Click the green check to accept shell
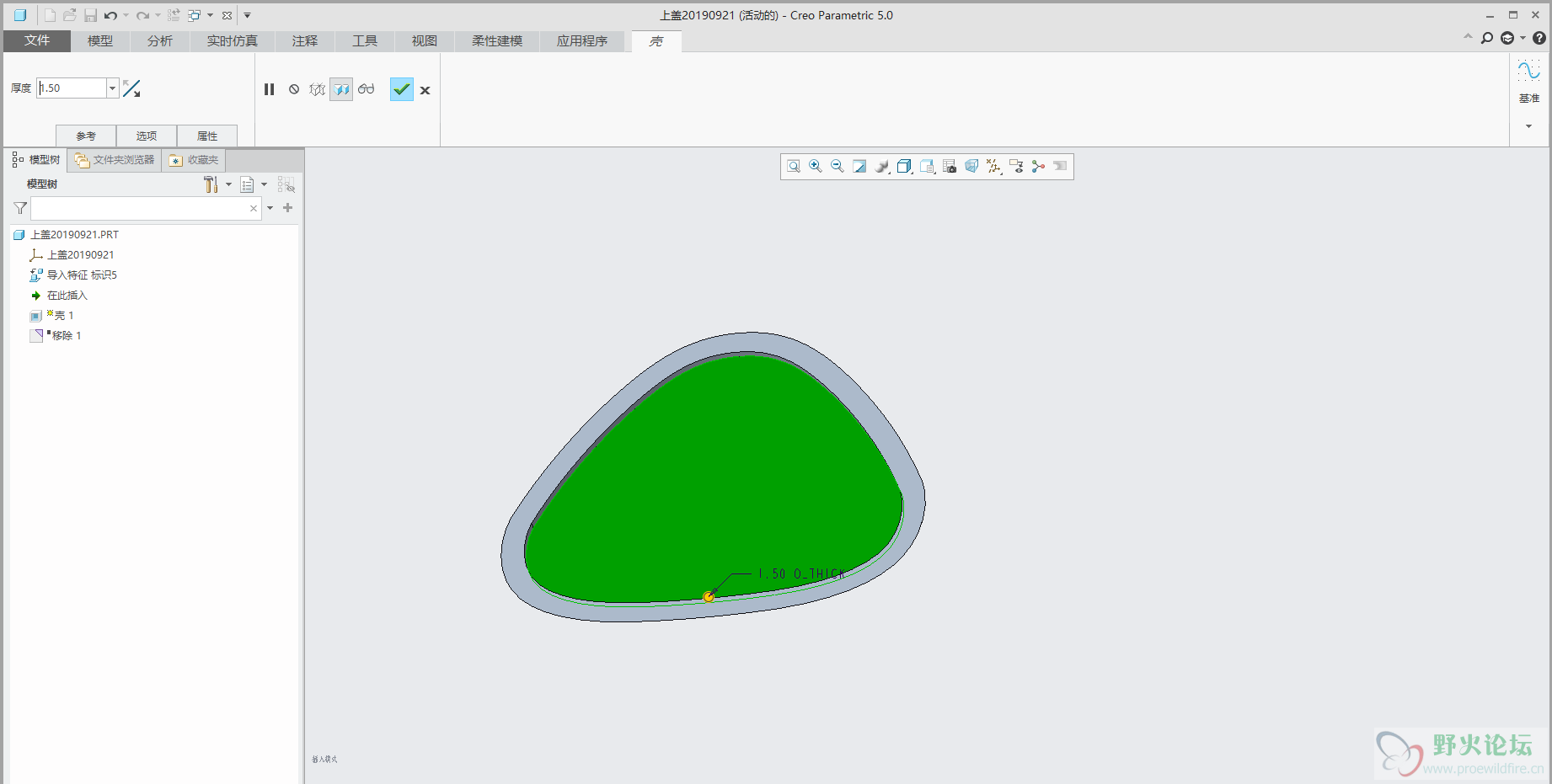 click(402, 89)
